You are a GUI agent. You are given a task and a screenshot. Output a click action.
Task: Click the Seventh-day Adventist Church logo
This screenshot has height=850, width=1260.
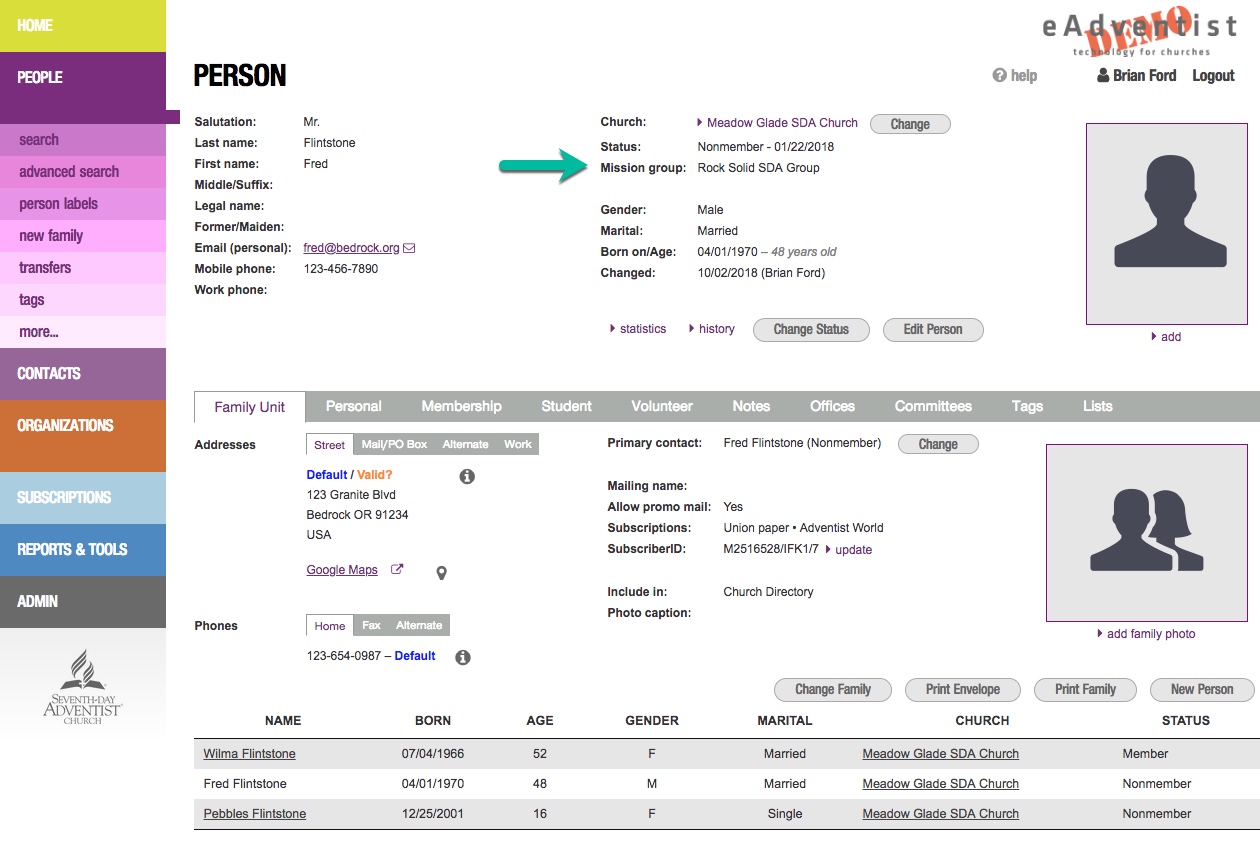(x=83, y=687)
